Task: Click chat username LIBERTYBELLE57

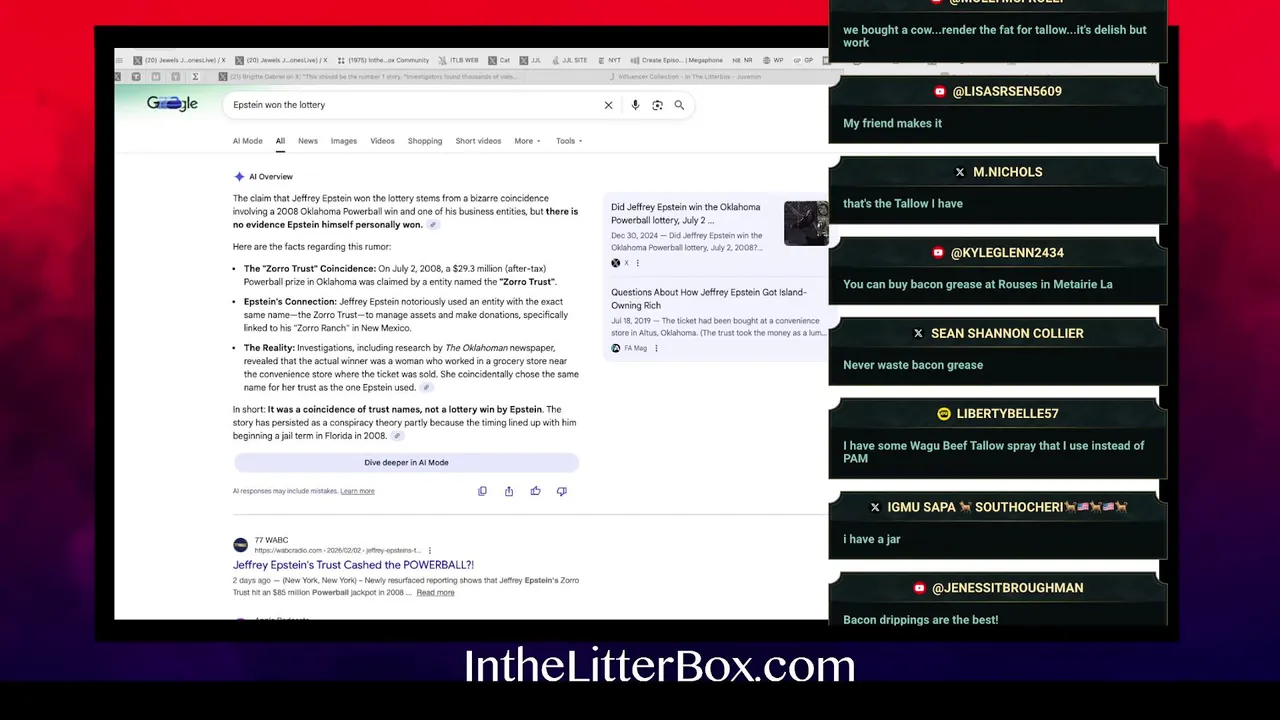Action: coord(1007,414)
